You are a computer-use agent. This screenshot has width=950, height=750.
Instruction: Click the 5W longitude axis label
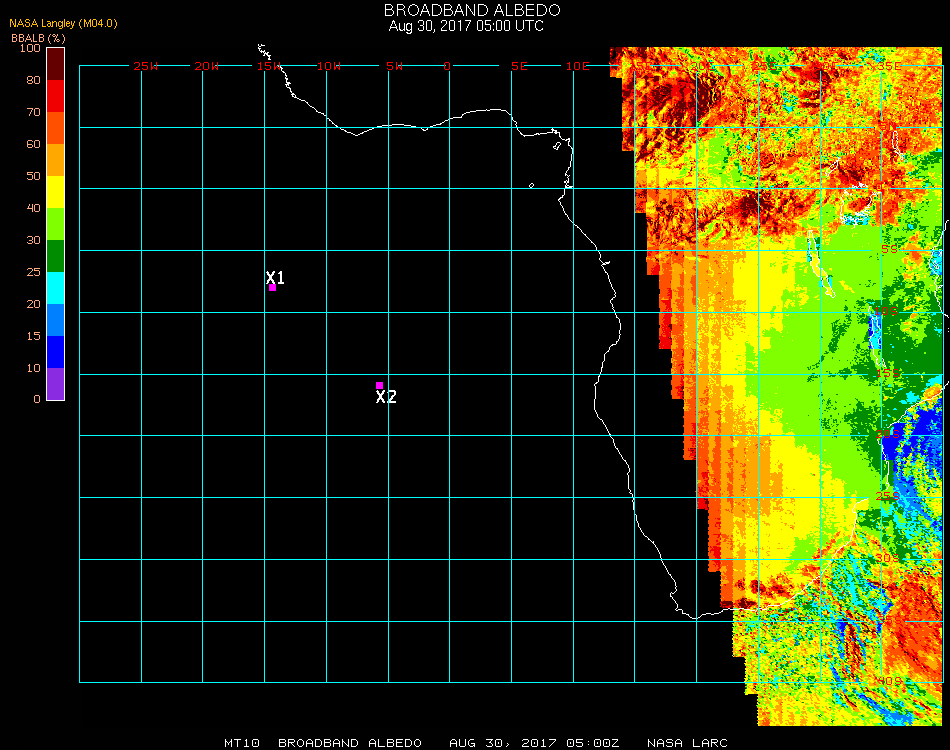point(394,66)
